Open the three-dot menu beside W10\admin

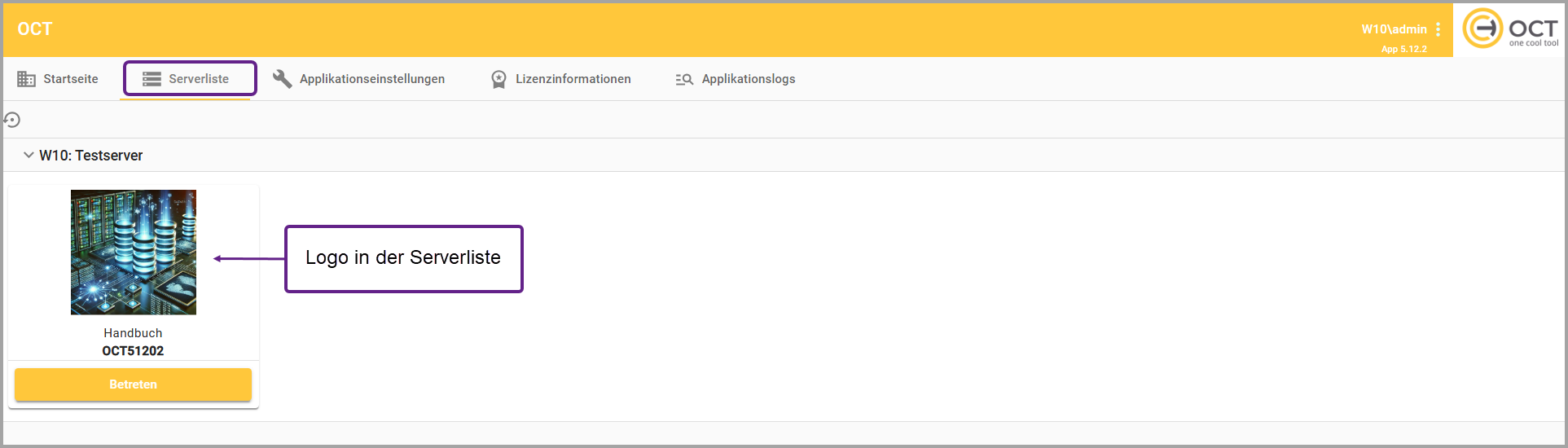coord(1438,29)
